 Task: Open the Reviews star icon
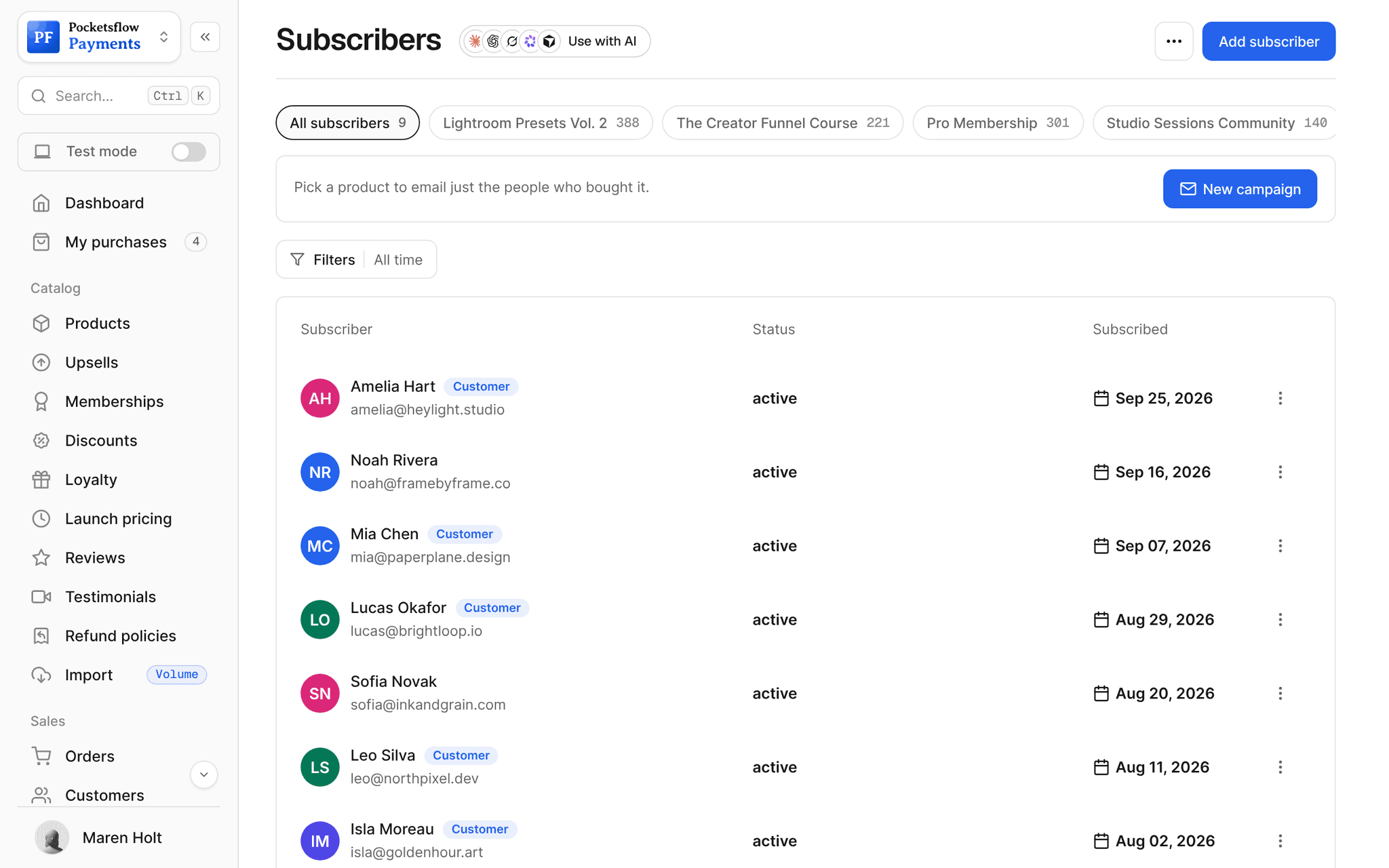coord(41,557)
